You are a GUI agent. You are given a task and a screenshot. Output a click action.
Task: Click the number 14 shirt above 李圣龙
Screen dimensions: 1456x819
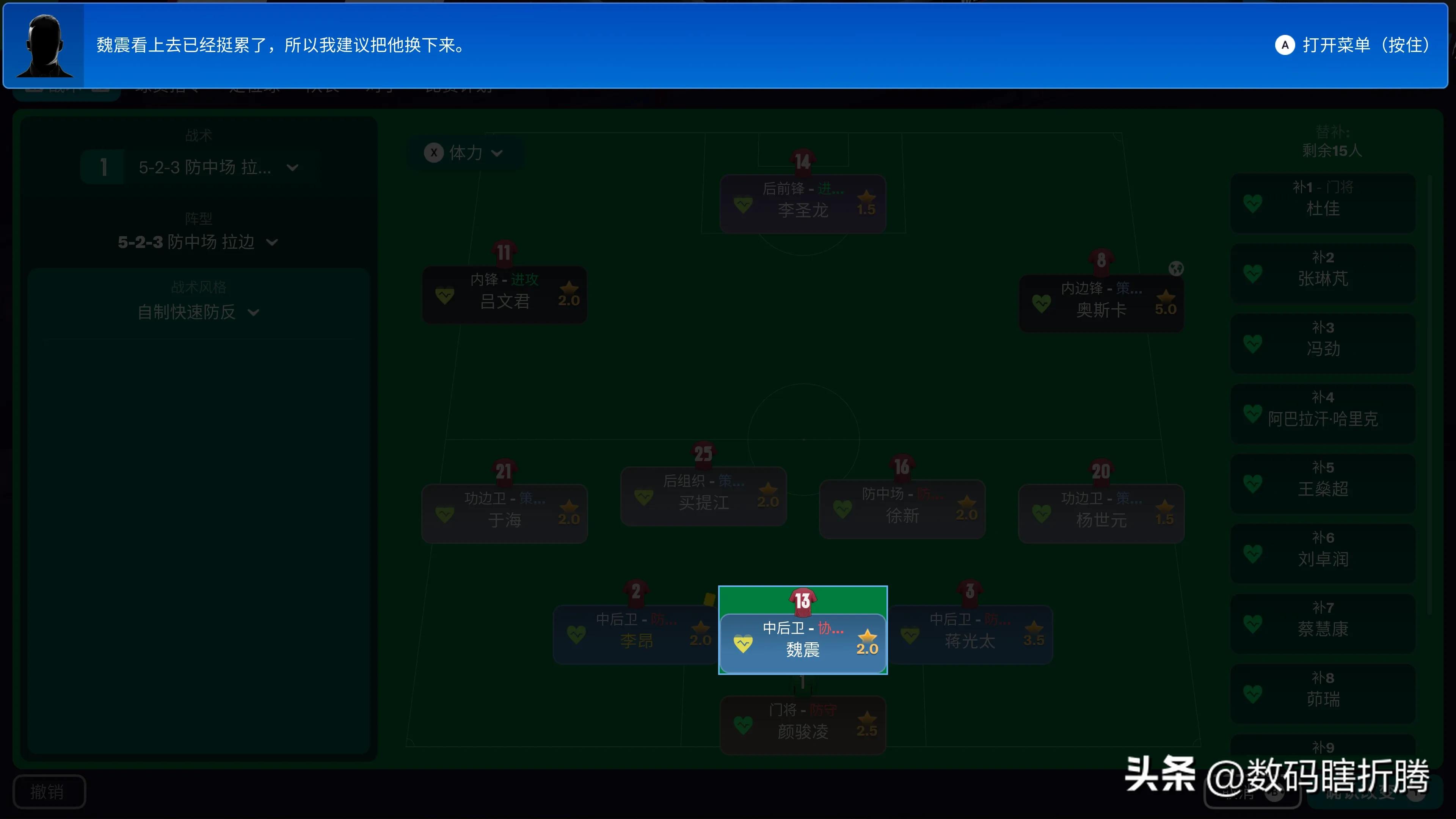point(802,161)
